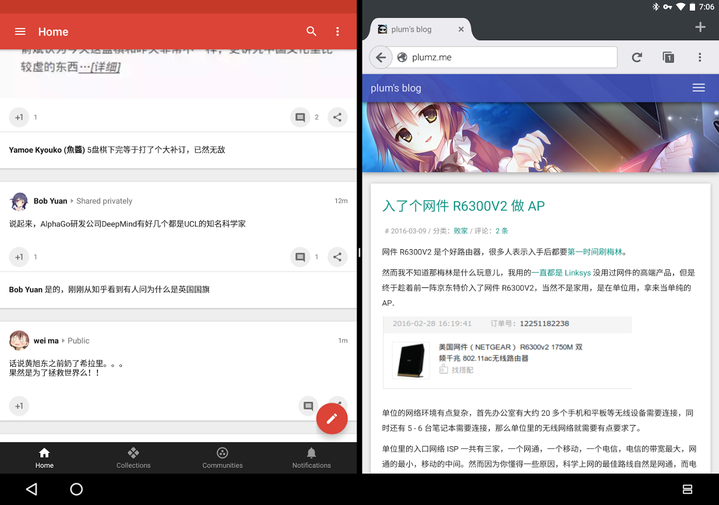
Task: Toggle +1 on Yamoe Kyouko's post
Action: tap(19, 117)
